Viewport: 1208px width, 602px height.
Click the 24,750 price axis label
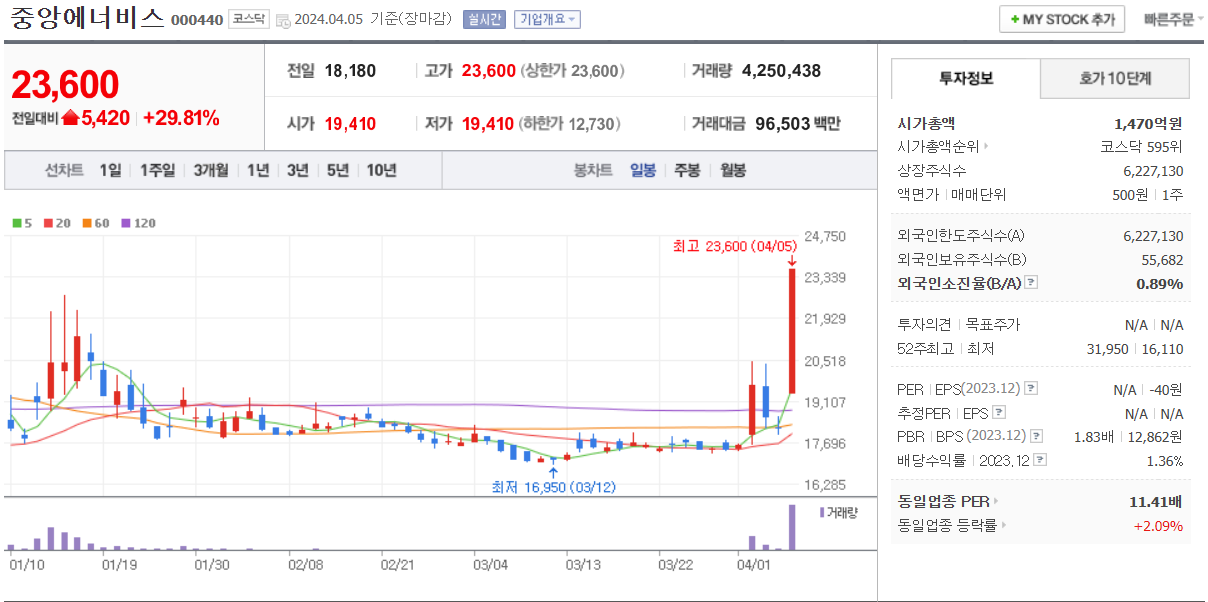pos(825,236)
